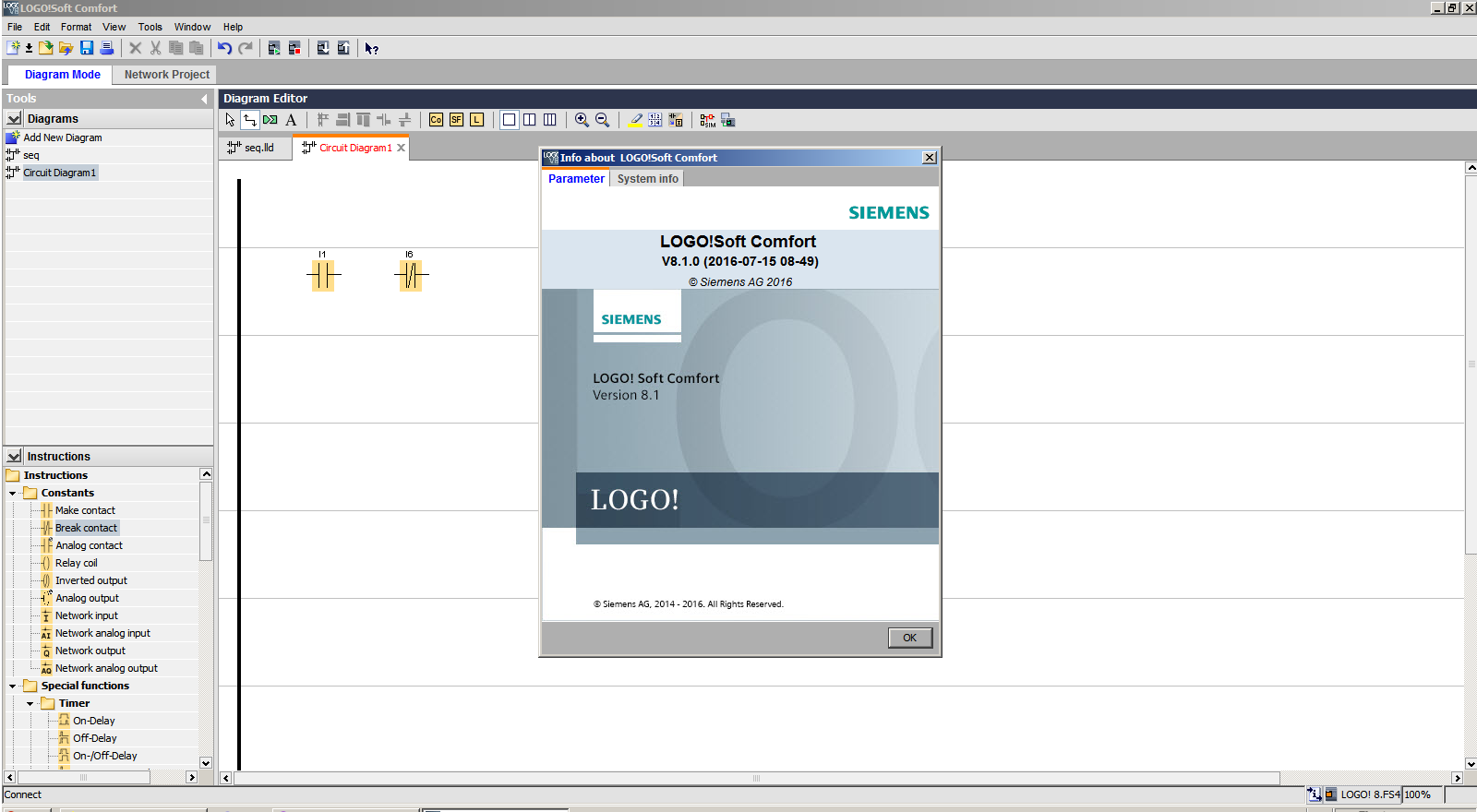This screenshot has width=1477, height=812.
Task: Open the Help menu
Action: click(x=233, y=27)
